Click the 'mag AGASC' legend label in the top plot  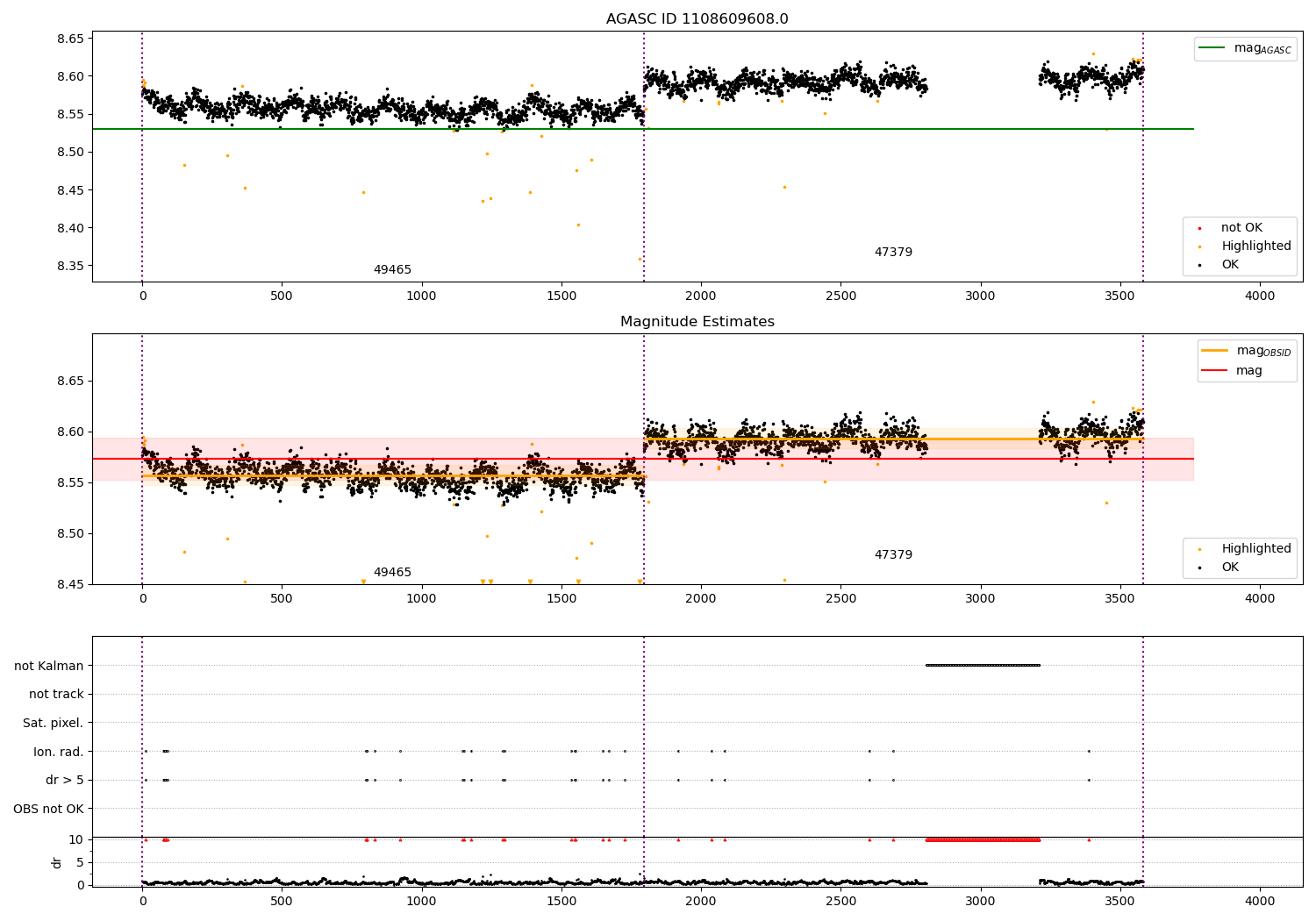1262,48
